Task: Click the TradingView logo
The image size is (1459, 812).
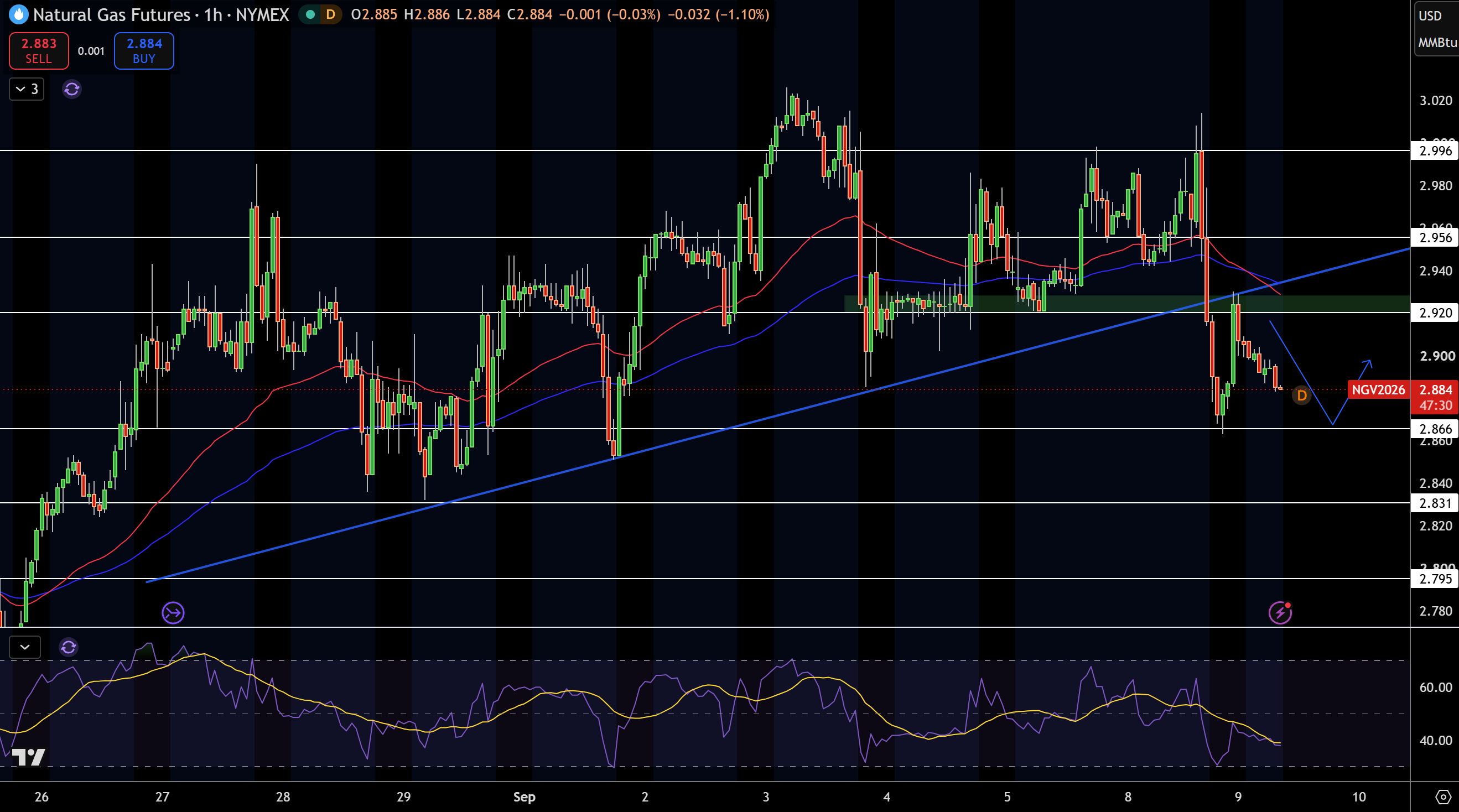Action: click(x=28, y=757)
